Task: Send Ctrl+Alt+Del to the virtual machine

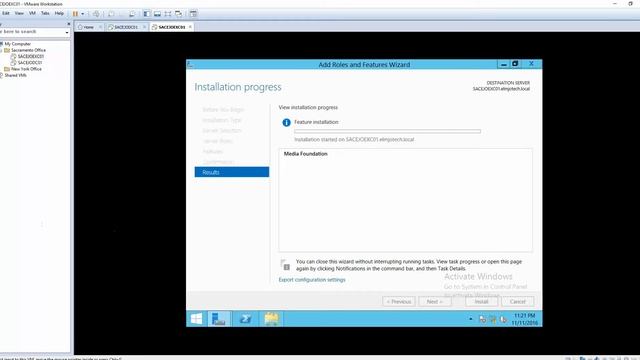Action: point(96,14)
